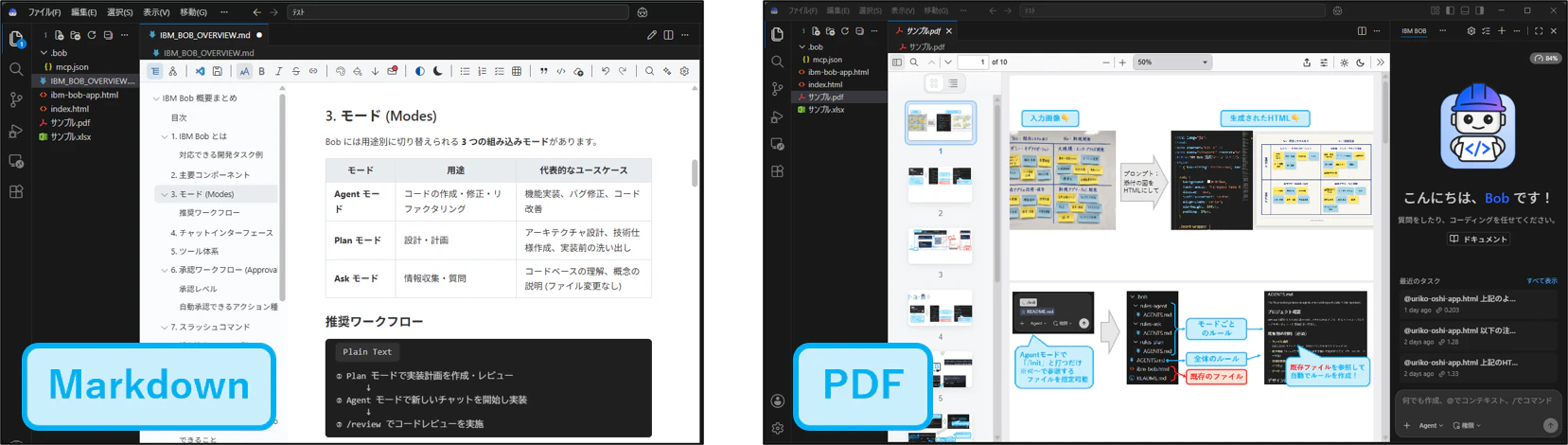Insert a task checklist in Markdown toolbar
1568x445 pixels.
pos(499,71)
